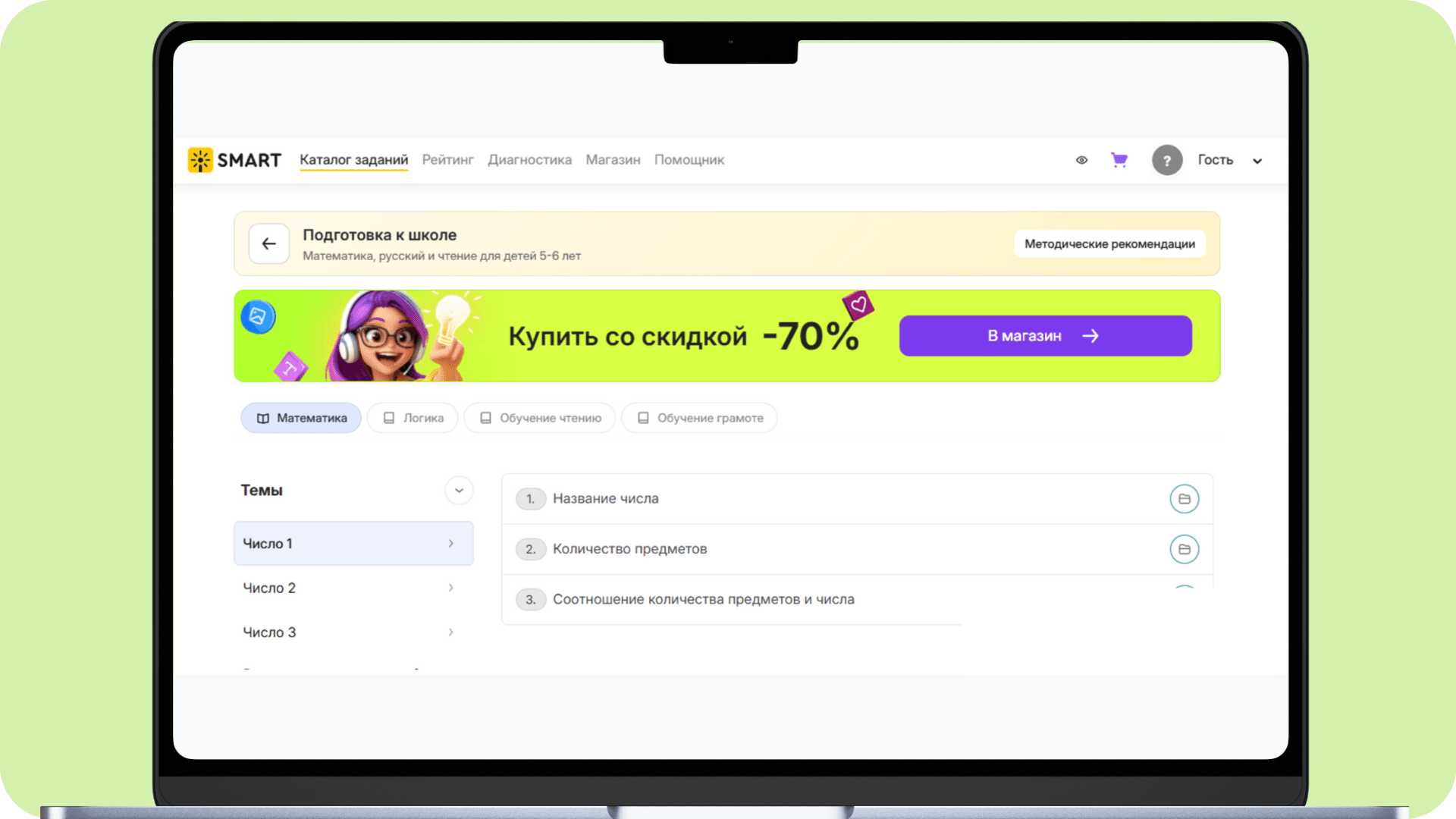Open folder icon for Название числа
The width and height of the screenshot is (1456, 819).
[1184, 499]
